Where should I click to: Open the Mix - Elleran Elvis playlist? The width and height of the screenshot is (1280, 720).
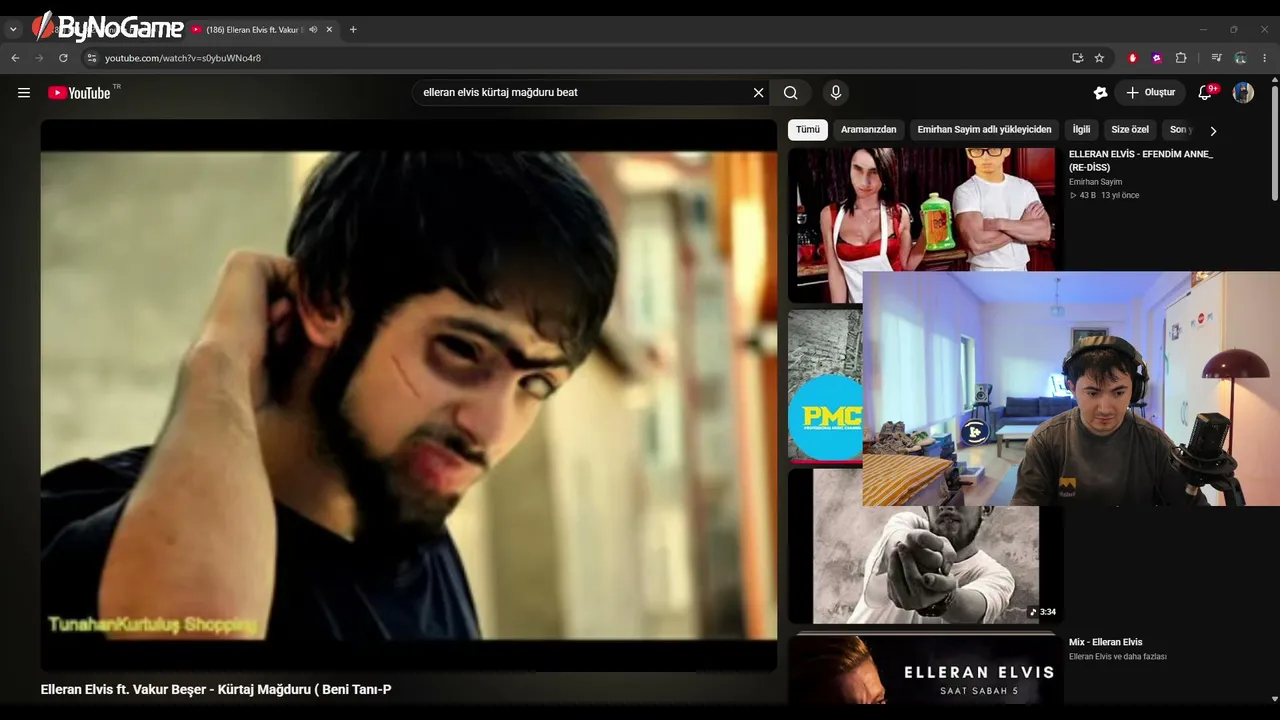click(x=1105, y=642)
